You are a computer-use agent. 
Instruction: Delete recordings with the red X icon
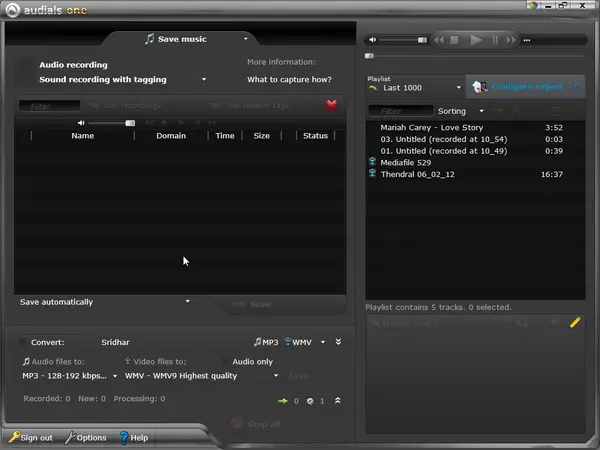coord(332,105)
